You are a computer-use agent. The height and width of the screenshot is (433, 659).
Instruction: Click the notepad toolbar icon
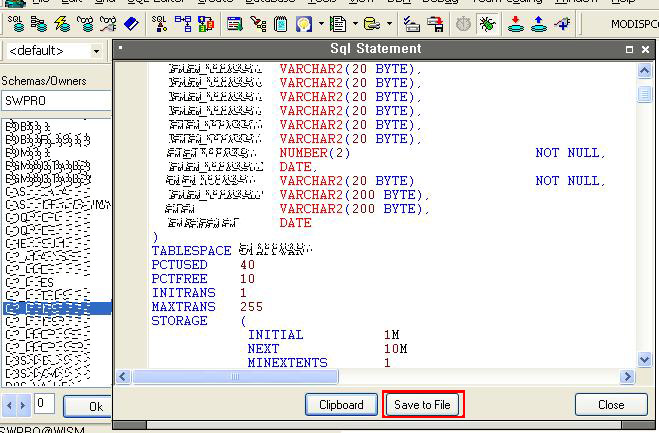(280, 24)
